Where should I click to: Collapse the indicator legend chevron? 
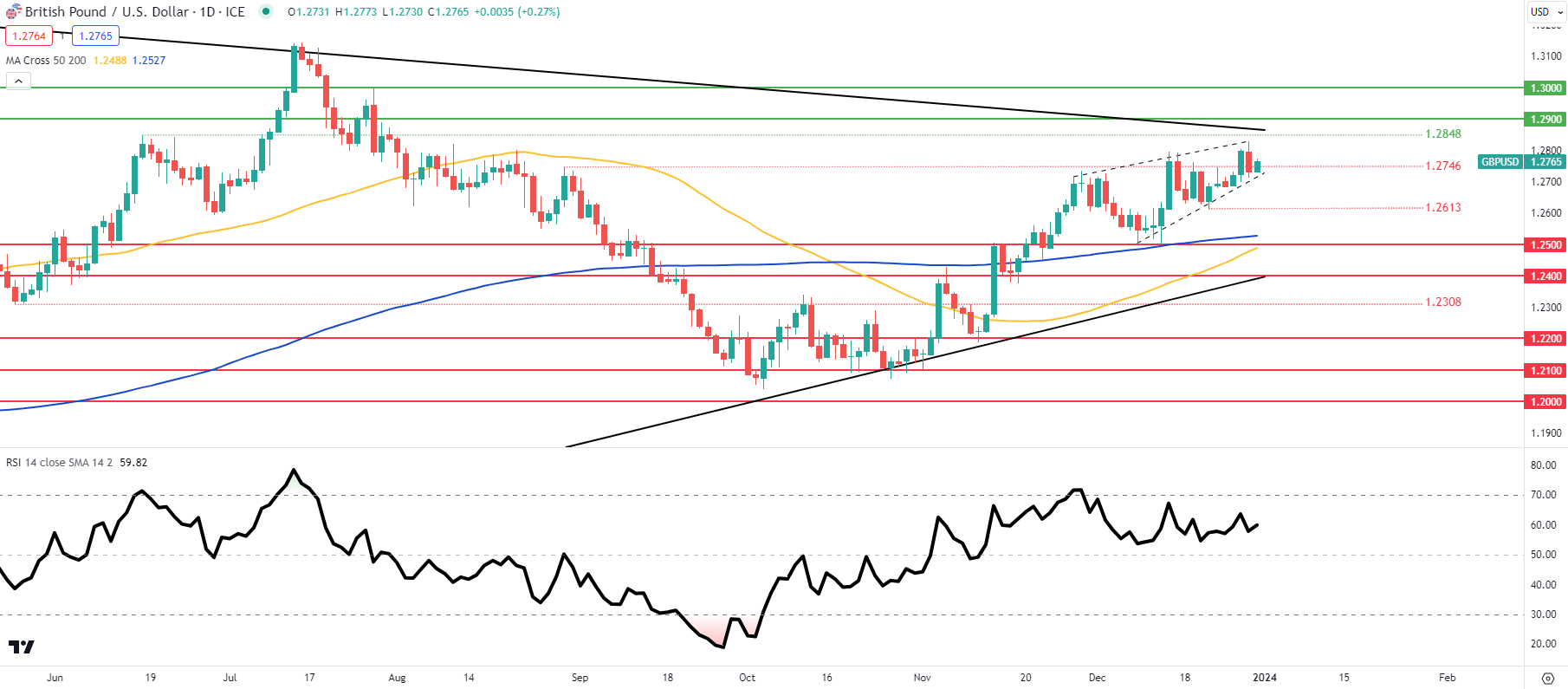tap(18, 81)
